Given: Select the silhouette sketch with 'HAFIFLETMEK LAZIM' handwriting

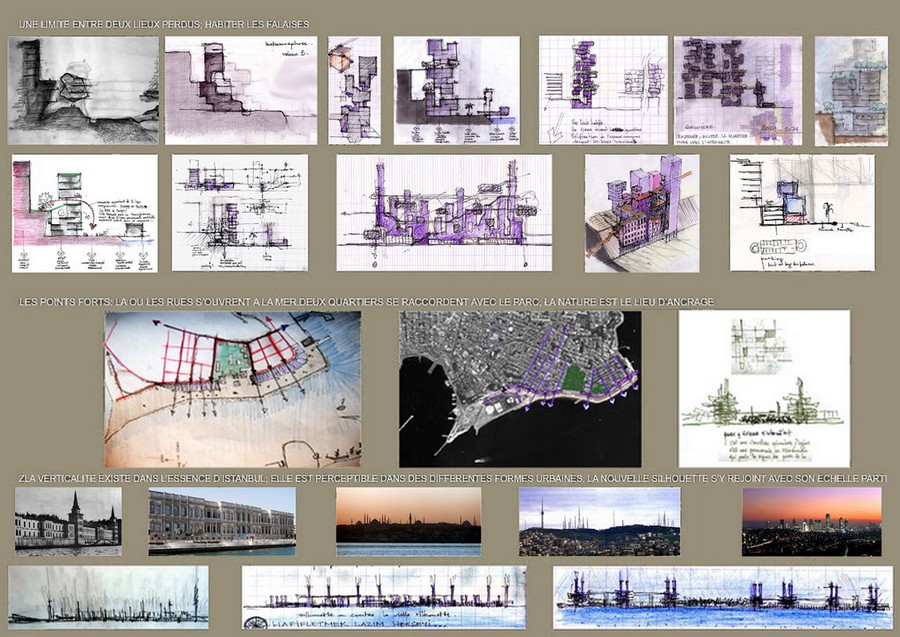Looking at the screenshot, I should (383, 597).
